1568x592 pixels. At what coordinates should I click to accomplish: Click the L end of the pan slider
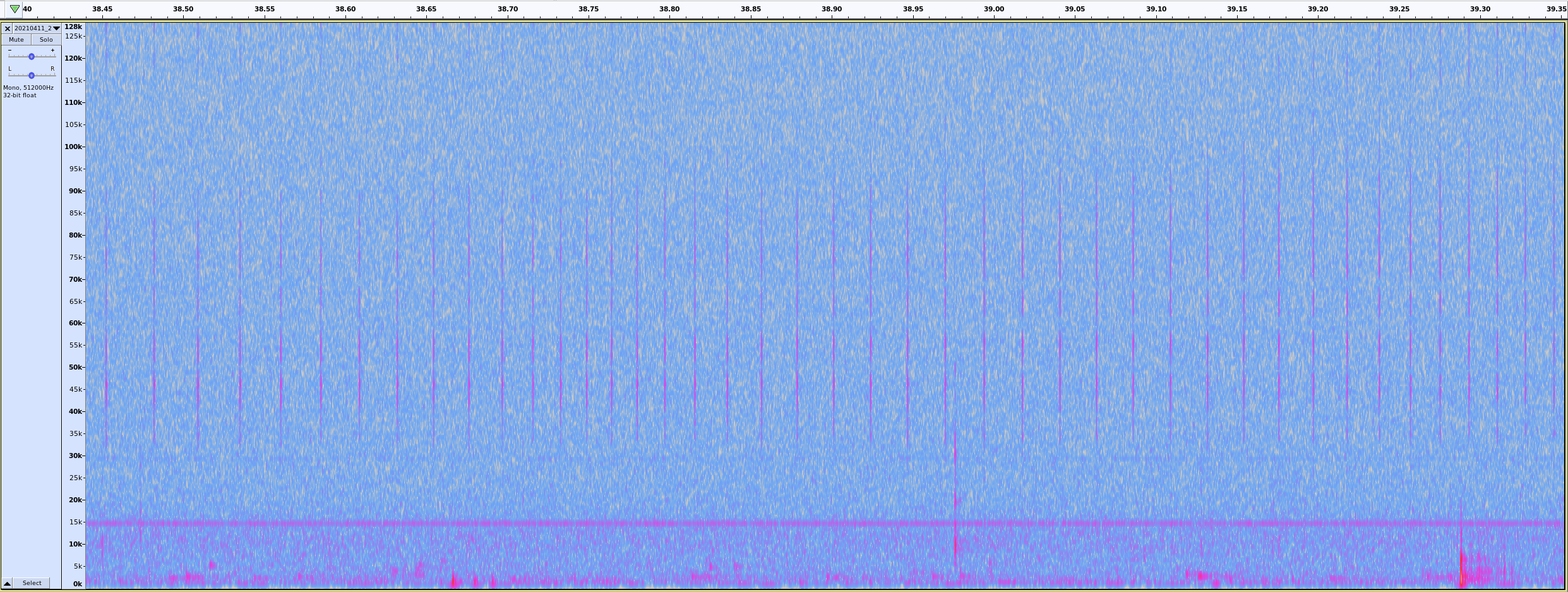9,69
